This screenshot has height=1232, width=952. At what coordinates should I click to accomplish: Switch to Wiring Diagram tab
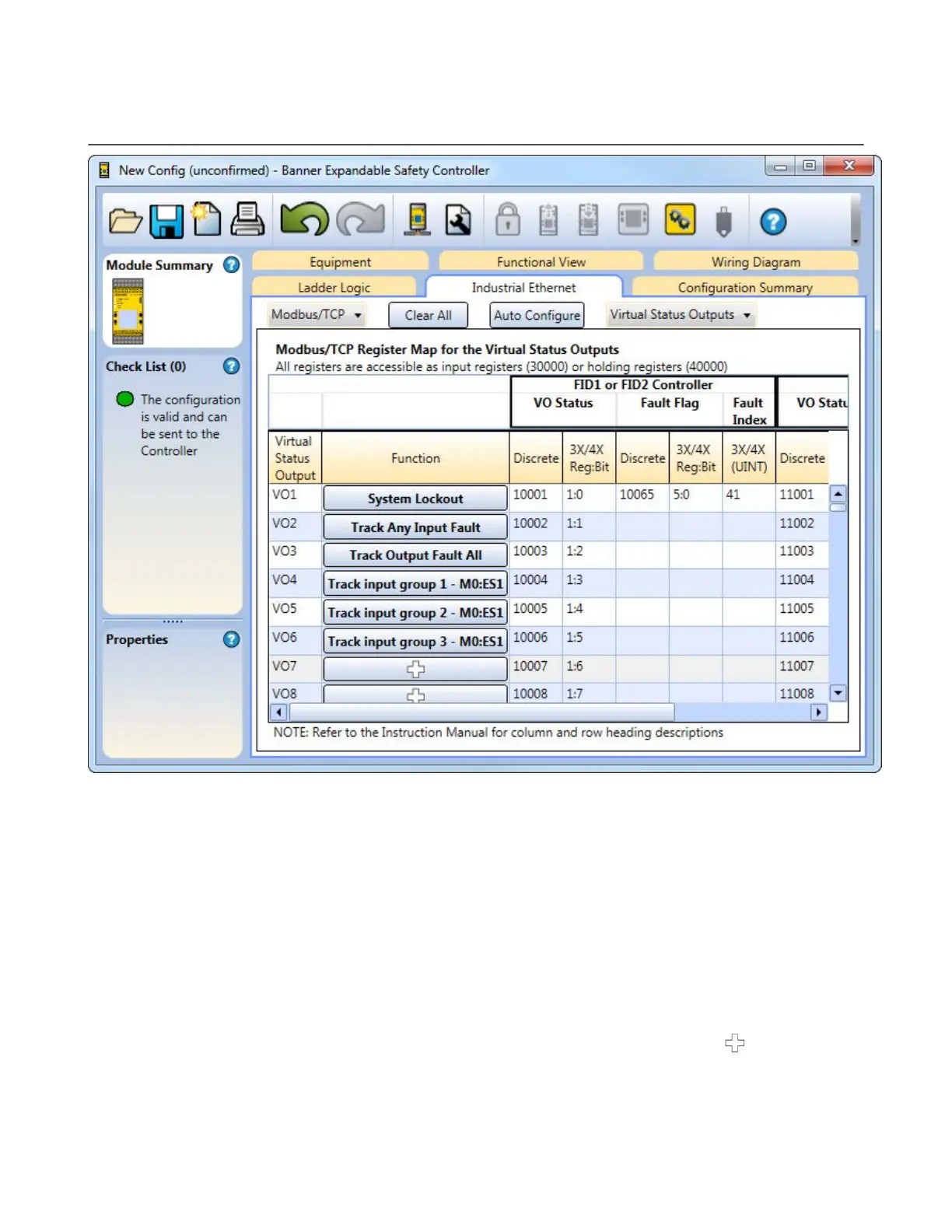[x=756, y=262]
